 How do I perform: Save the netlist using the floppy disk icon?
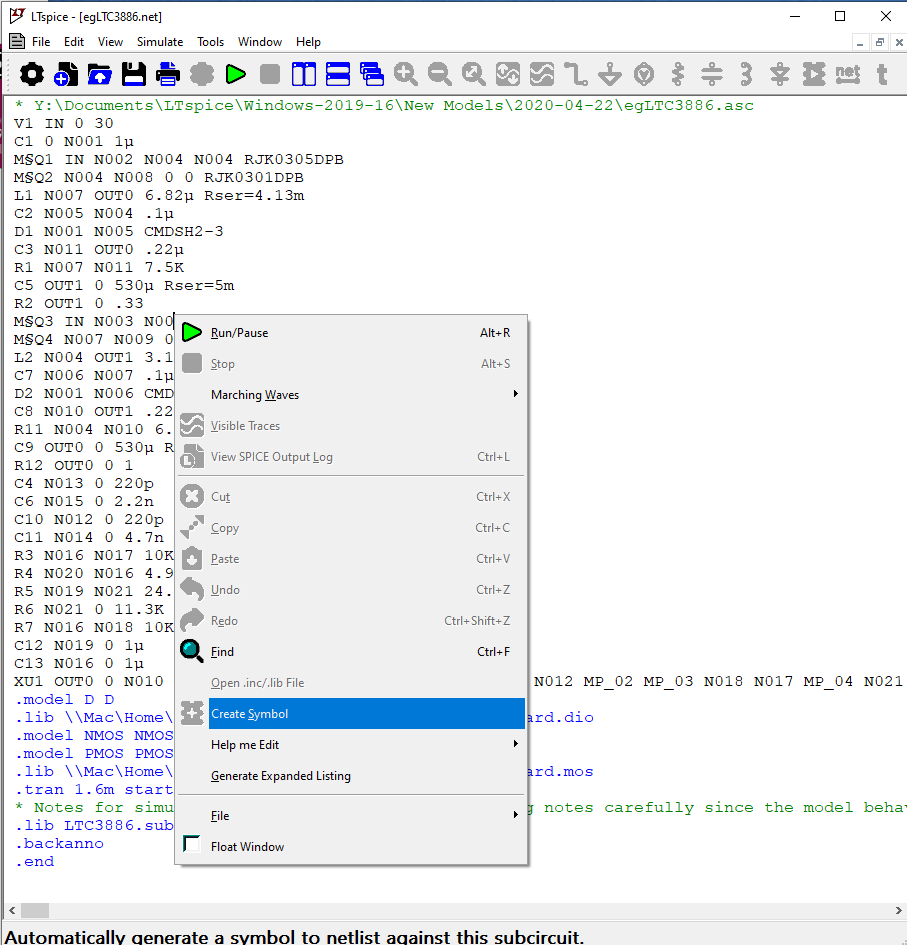pyautogui.click(x=134, y=74)
